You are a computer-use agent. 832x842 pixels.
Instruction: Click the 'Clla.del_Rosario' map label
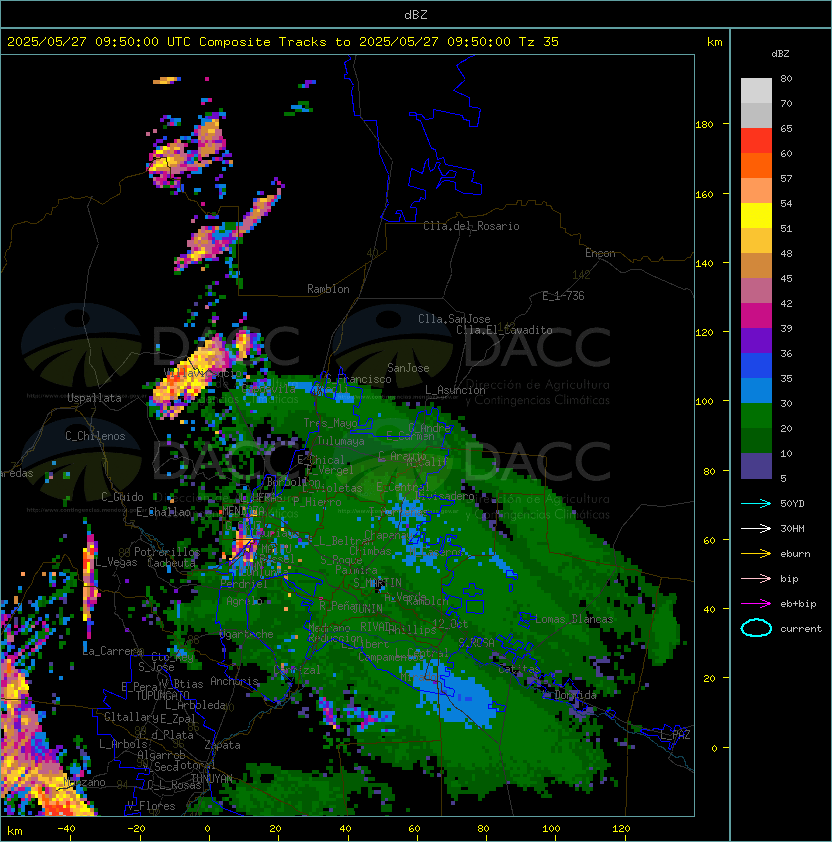[471, 226]
